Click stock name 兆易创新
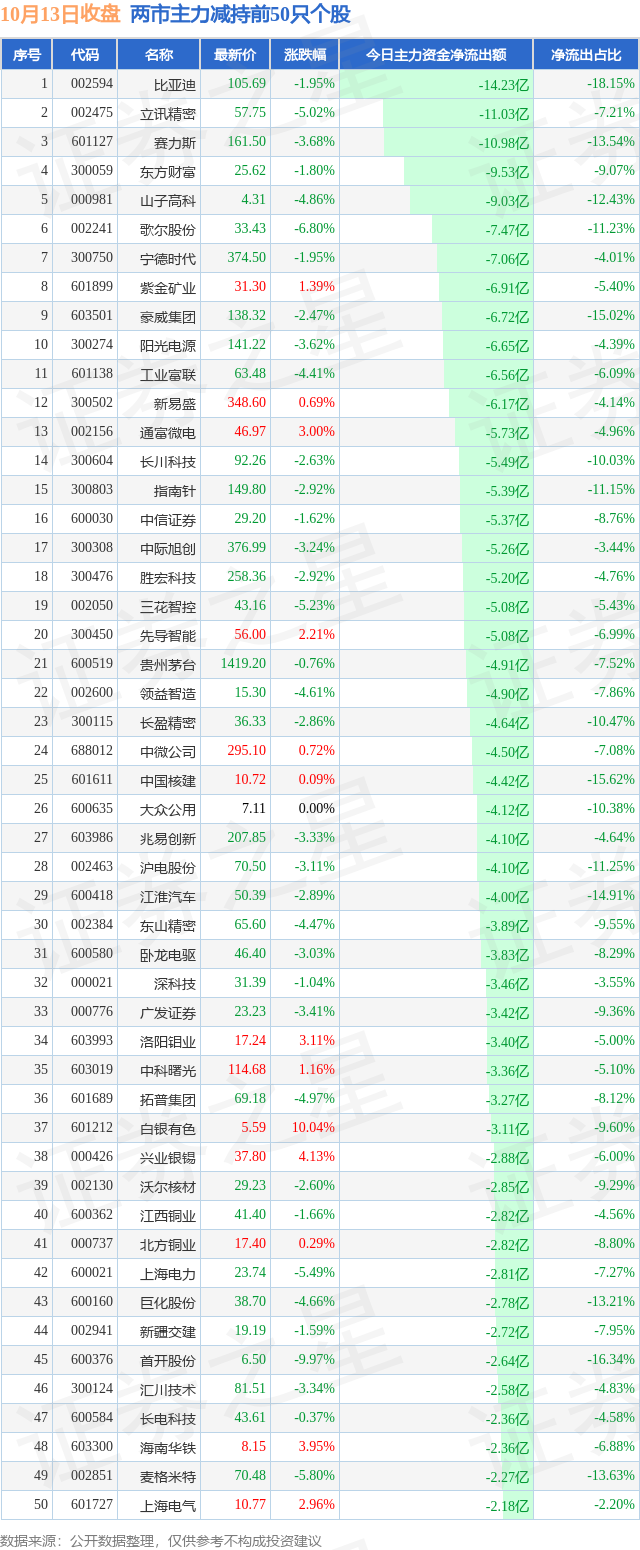Viewport: 640px width, 1550px height. pyautogui.click(x=168, y=839)
